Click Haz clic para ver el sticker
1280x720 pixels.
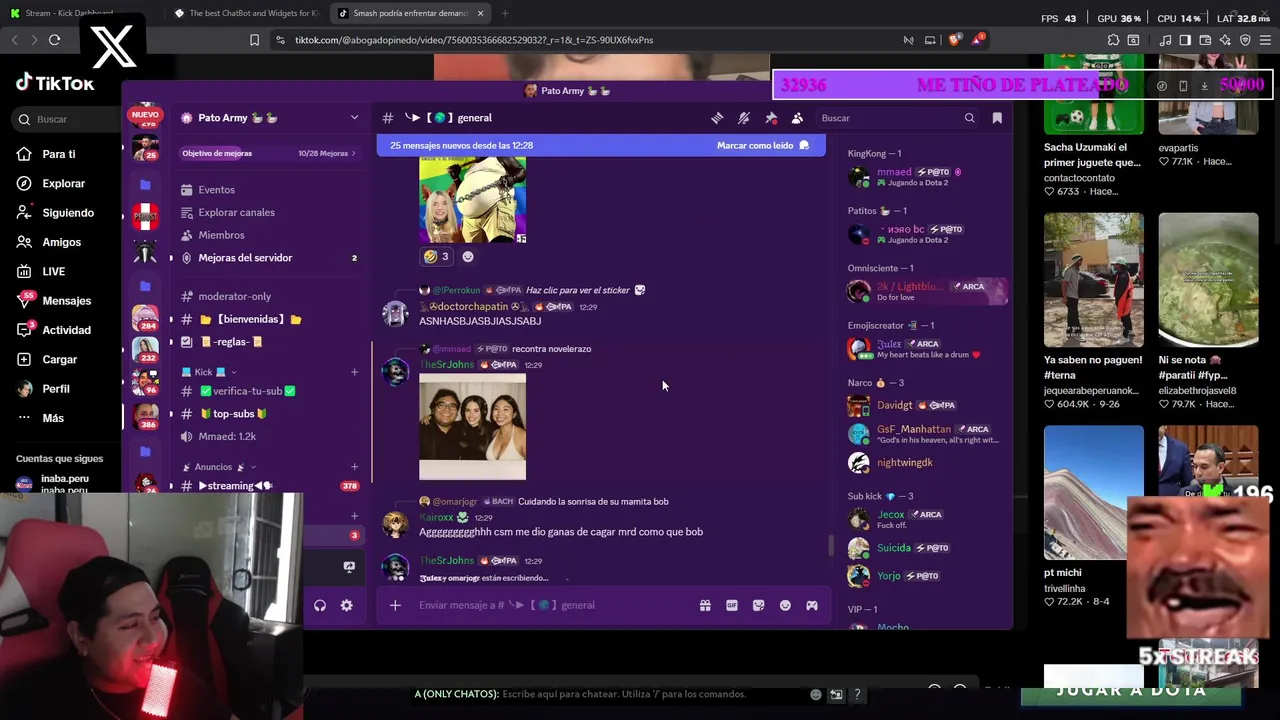[x=578, y=290]
